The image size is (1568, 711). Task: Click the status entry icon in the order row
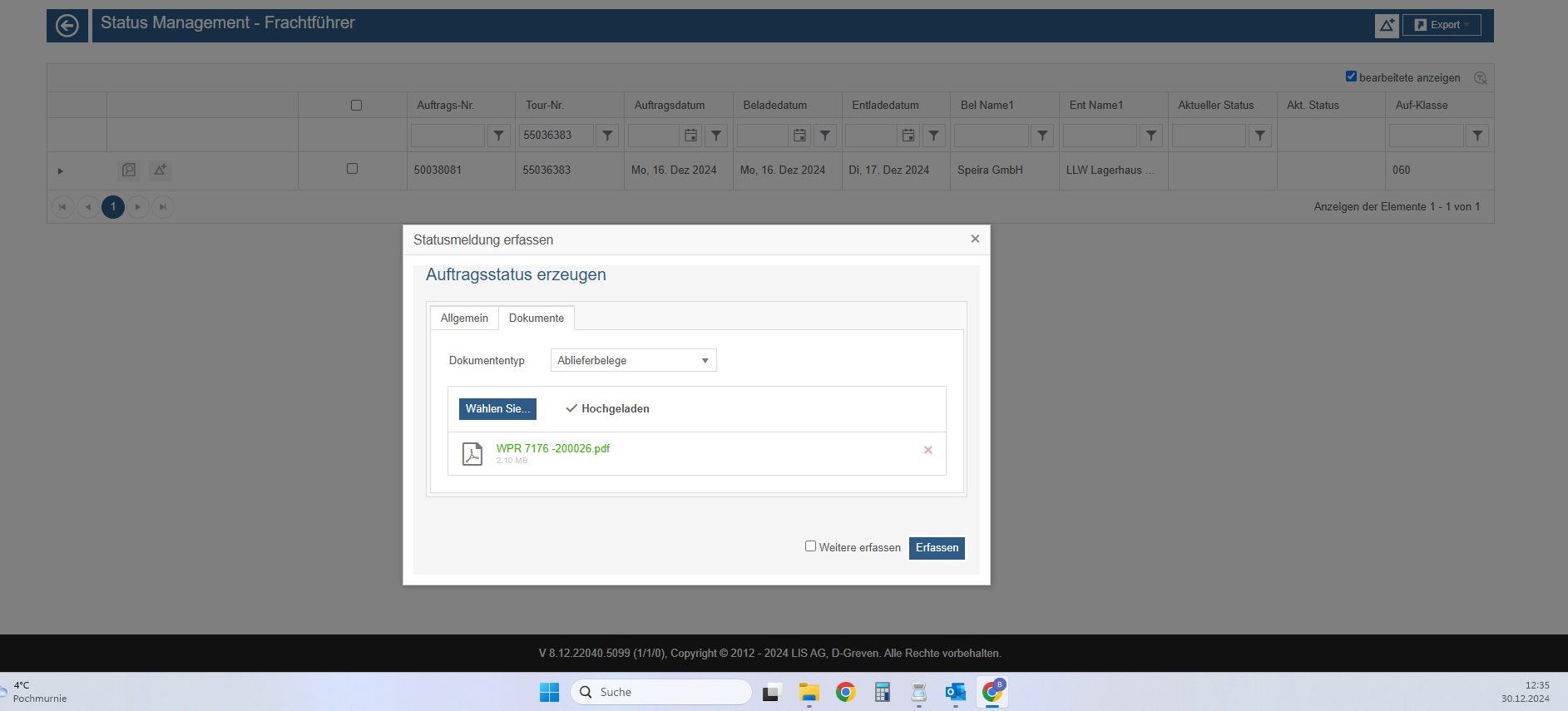click(x=160, y=170)
